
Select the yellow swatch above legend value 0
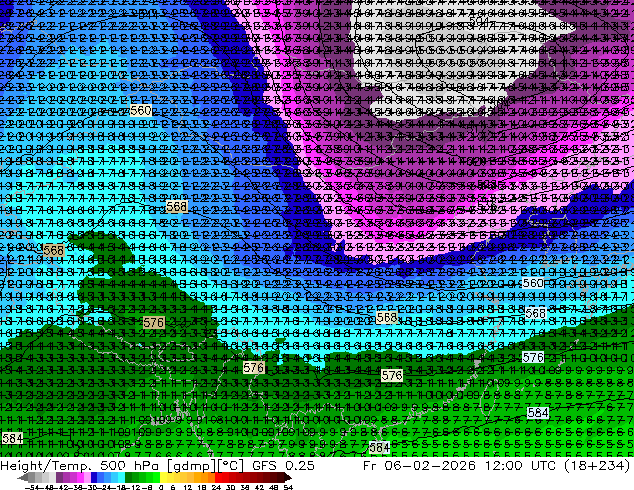163,477
